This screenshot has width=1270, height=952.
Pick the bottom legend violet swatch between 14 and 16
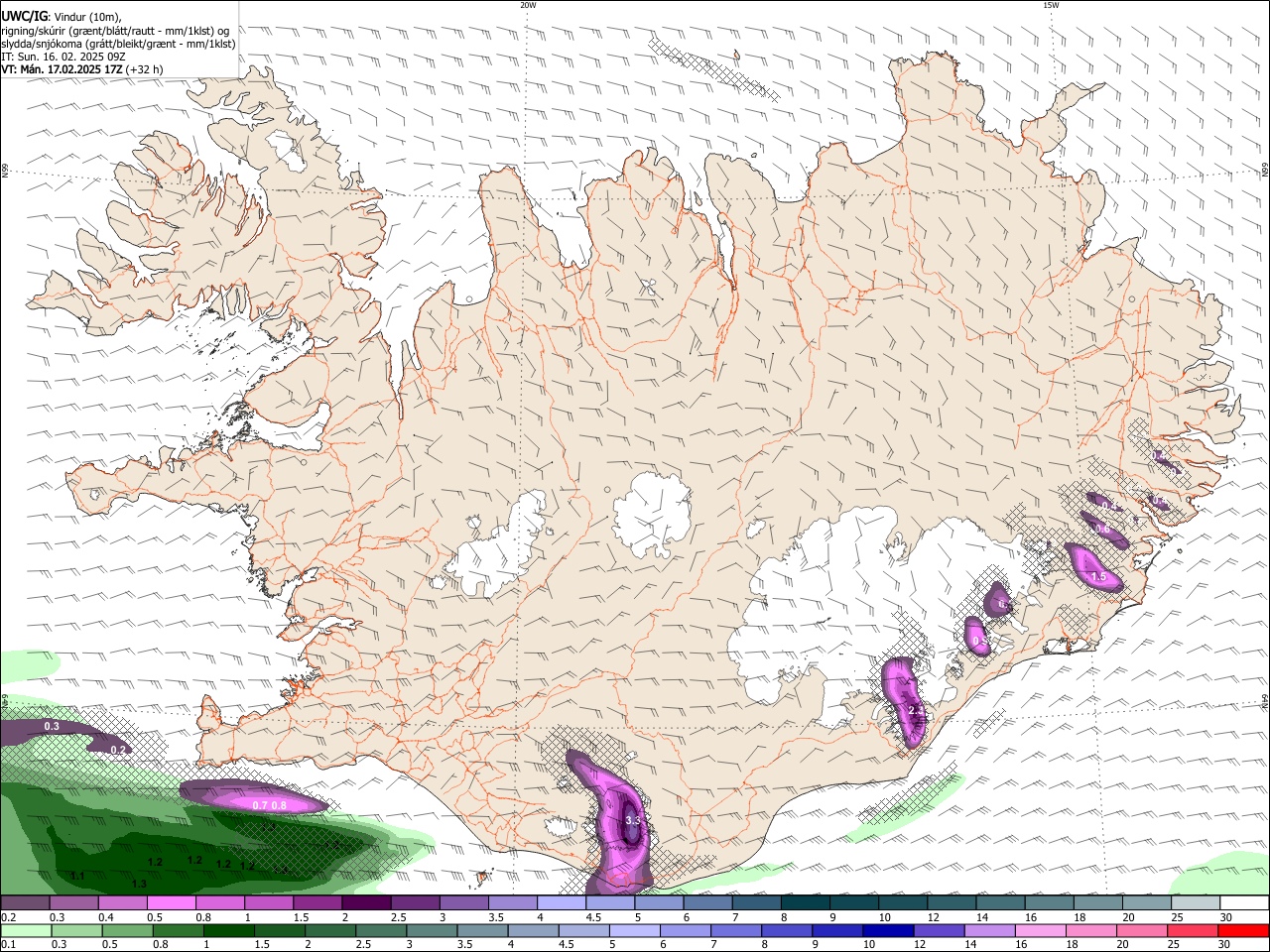pos(988,930)
